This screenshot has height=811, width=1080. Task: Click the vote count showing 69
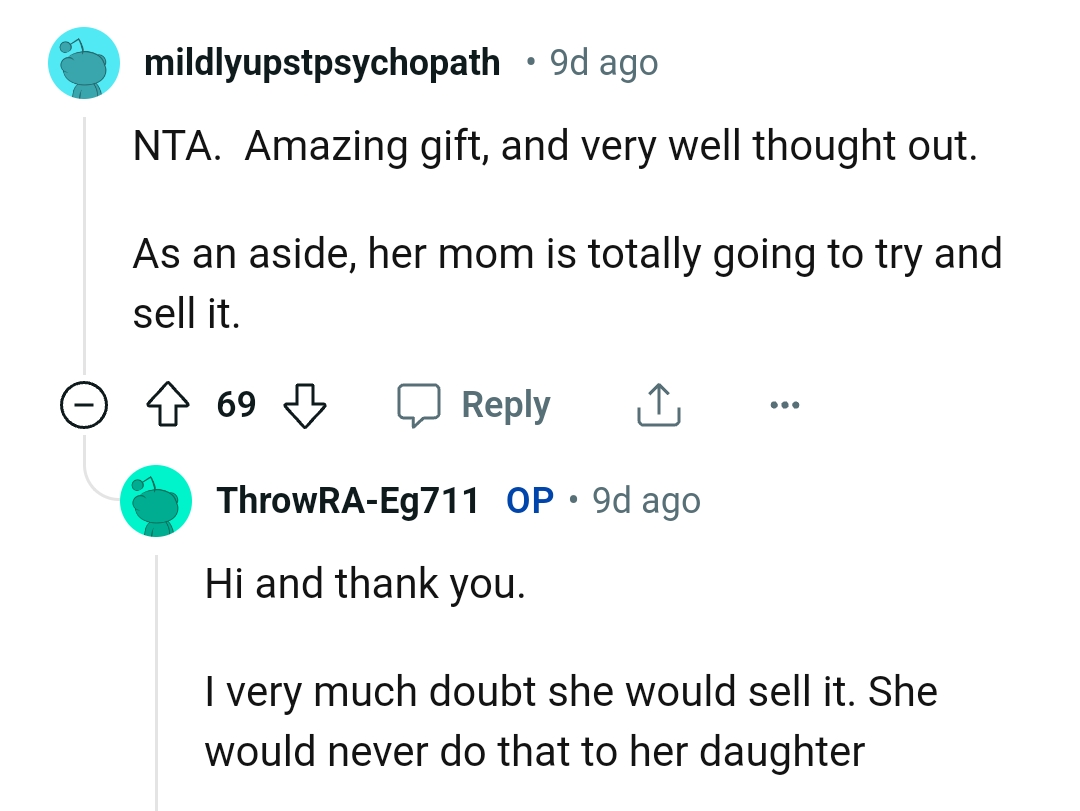pyautogui.click(x=237, y=404)
